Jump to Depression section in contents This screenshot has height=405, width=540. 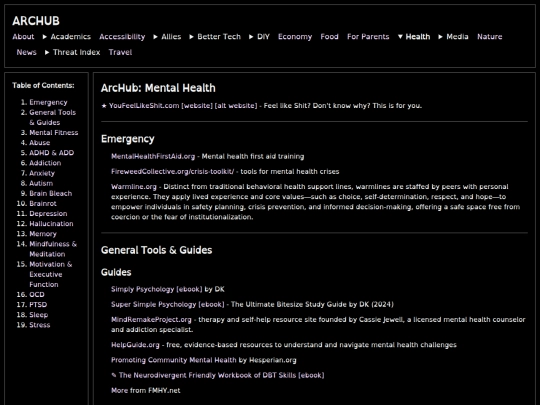48,214
